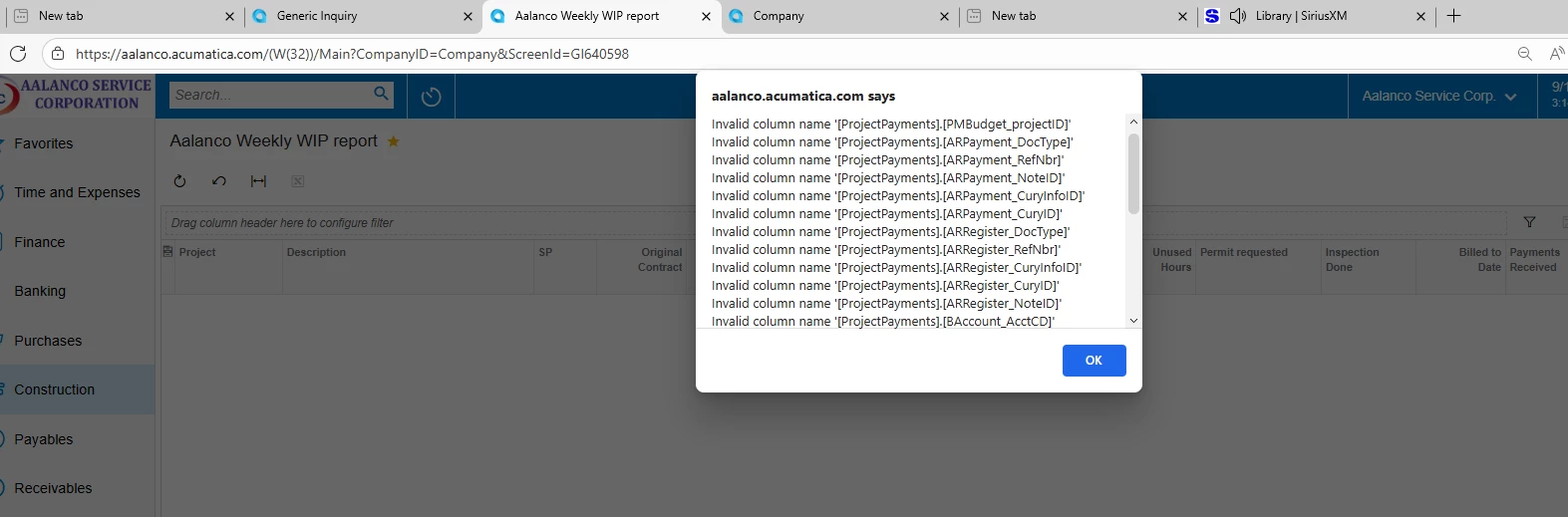This screenshot has width=1568, height=517.
Task: Click the Export to Excel icon
Action: [x=297, y=181]
